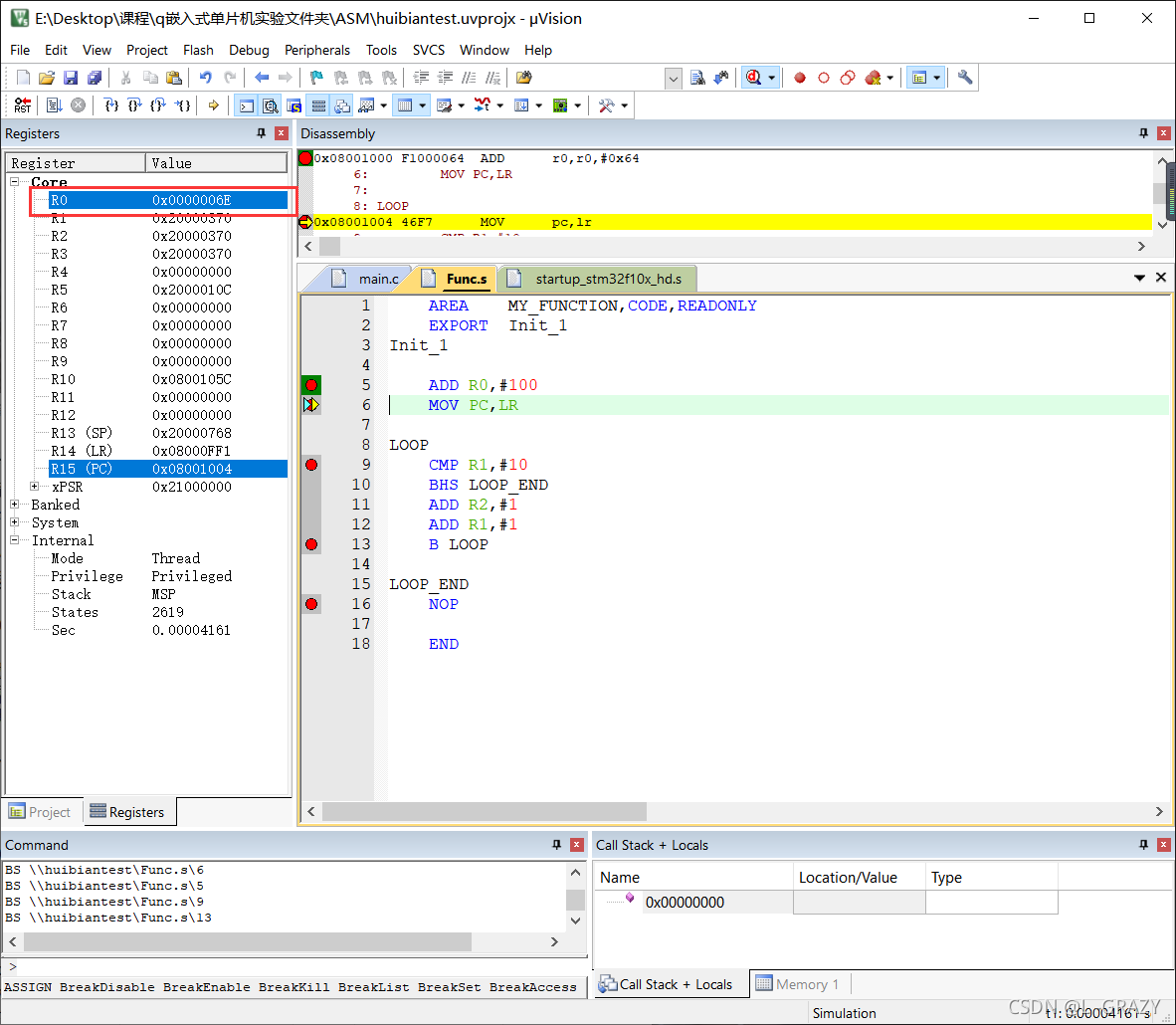Save the current file
Viewport: 1176px width, 1025px height.
(71, 78)
